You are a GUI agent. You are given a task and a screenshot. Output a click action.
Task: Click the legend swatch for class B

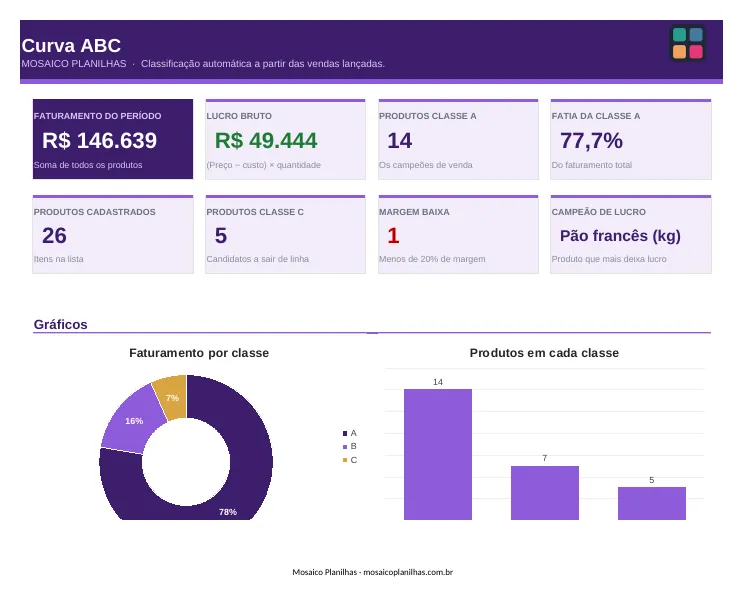pyautogui.click(x=345, y=447)
